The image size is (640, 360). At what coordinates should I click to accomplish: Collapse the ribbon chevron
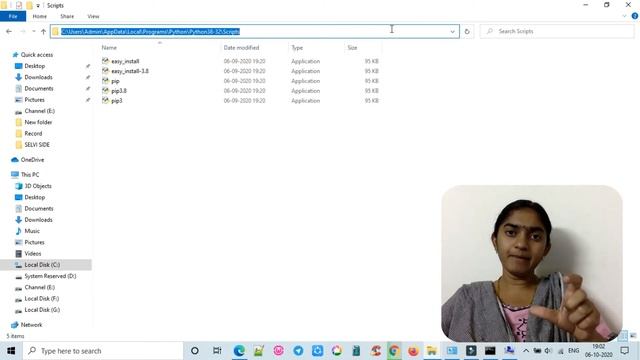[624, 16]
